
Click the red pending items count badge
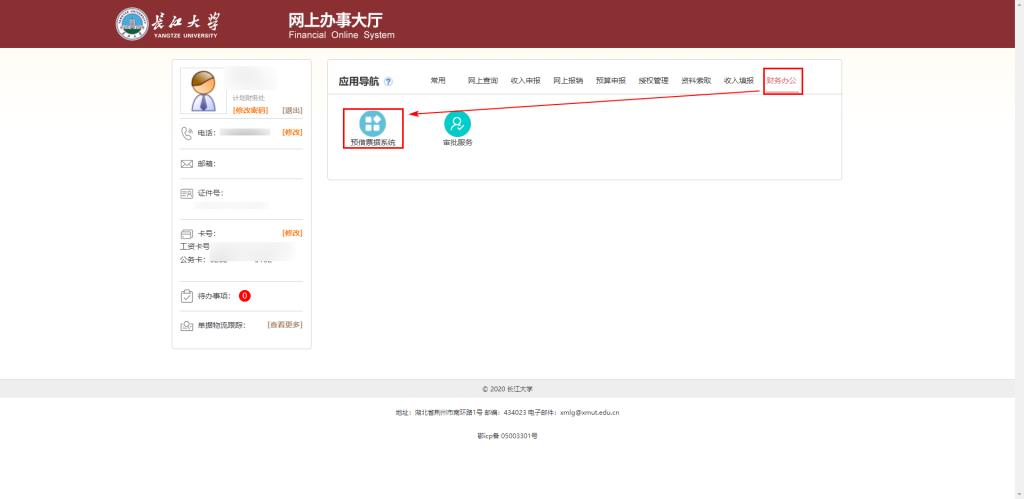pyautogui.click(x=244, y=296)
